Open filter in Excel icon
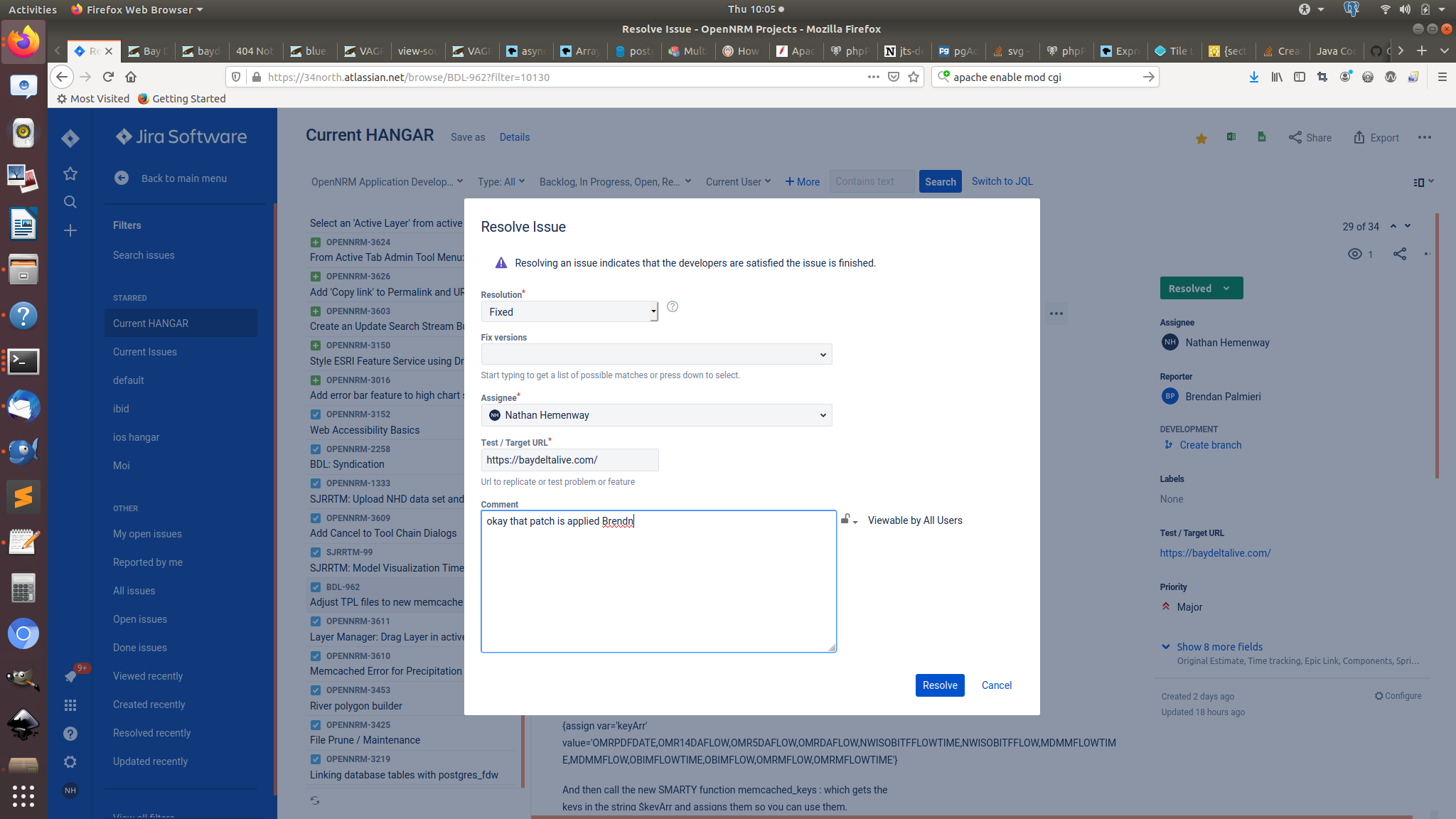The height and width of the screenshot is (819, 1456). (1231, 136)
